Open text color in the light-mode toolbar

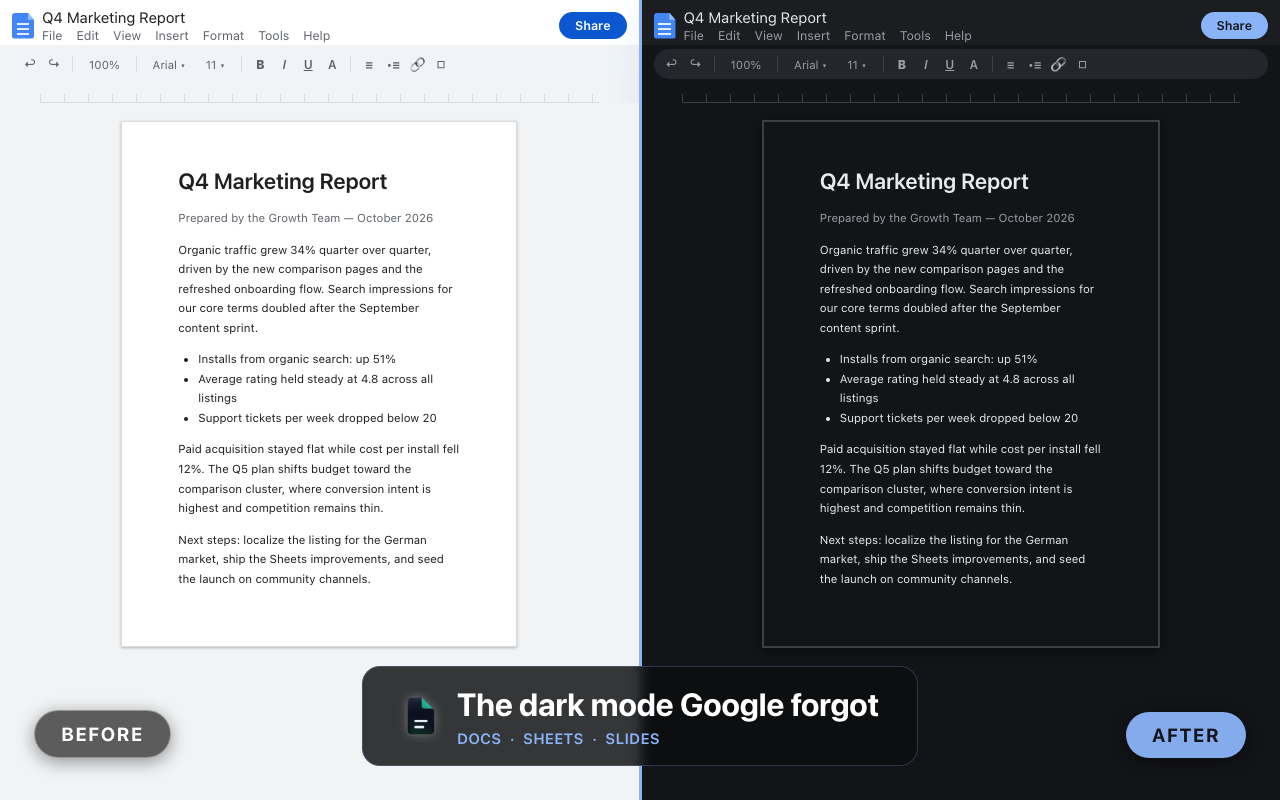coord(332,65)
